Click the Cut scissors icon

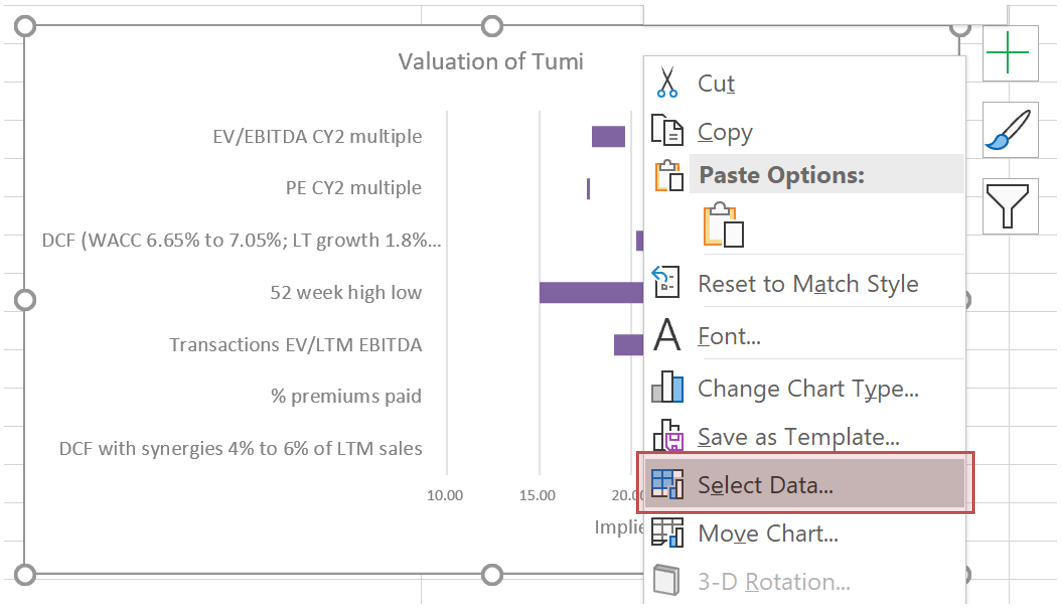click(x=667, y=83)
